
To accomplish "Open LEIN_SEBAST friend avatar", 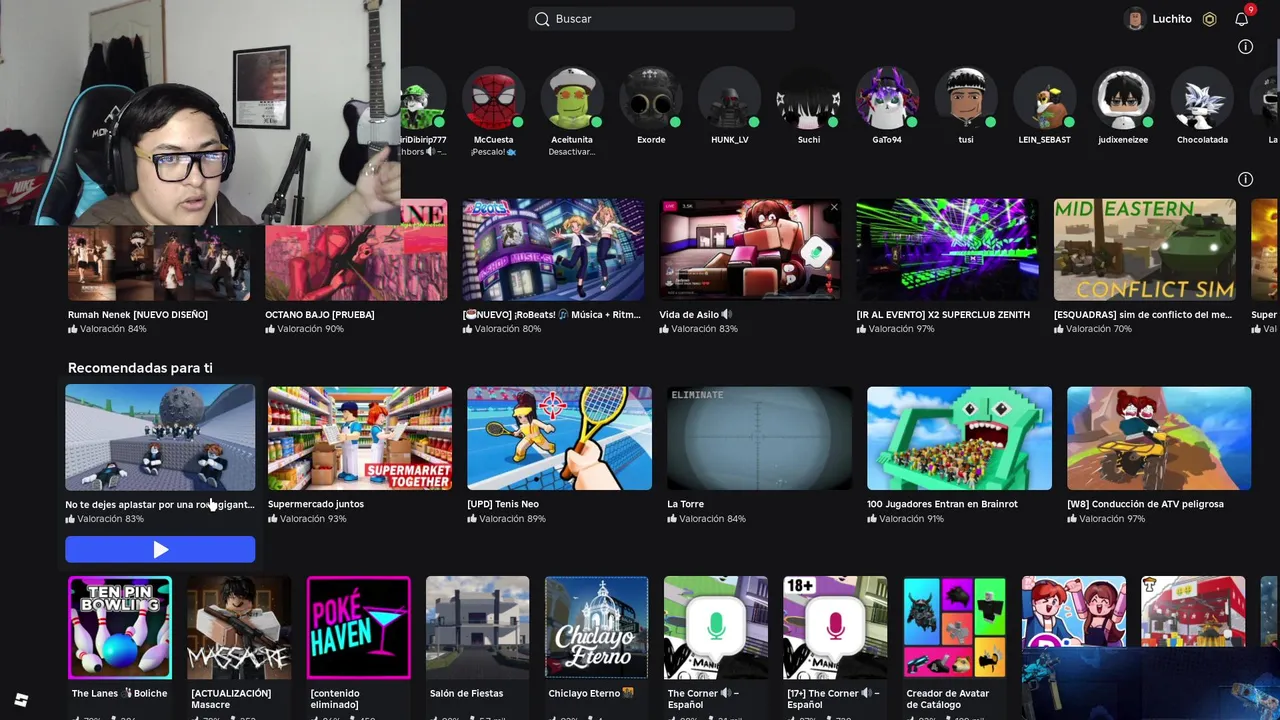I will point(1045,99).
